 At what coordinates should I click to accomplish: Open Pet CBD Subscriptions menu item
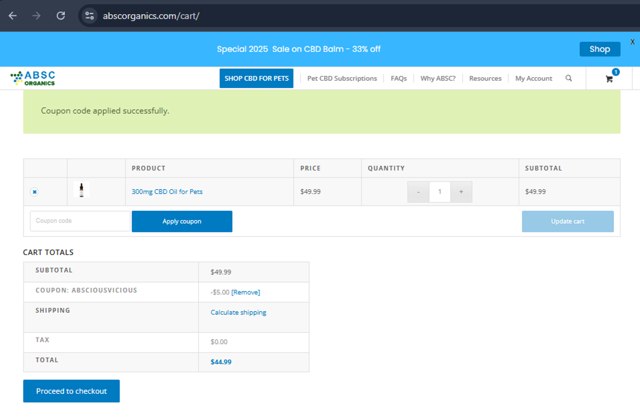[342, 78]
